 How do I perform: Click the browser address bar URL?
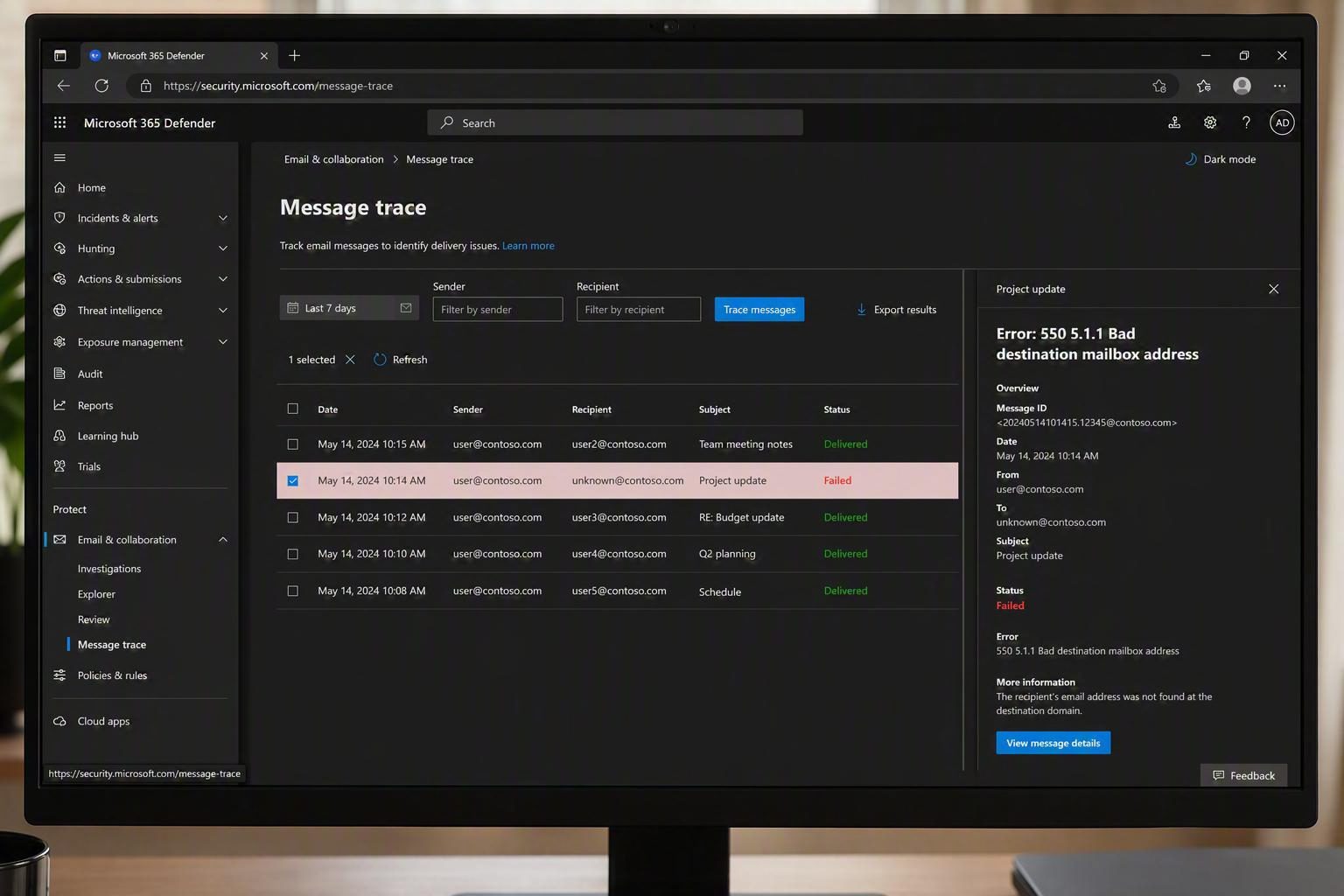[x=277, y=86]
